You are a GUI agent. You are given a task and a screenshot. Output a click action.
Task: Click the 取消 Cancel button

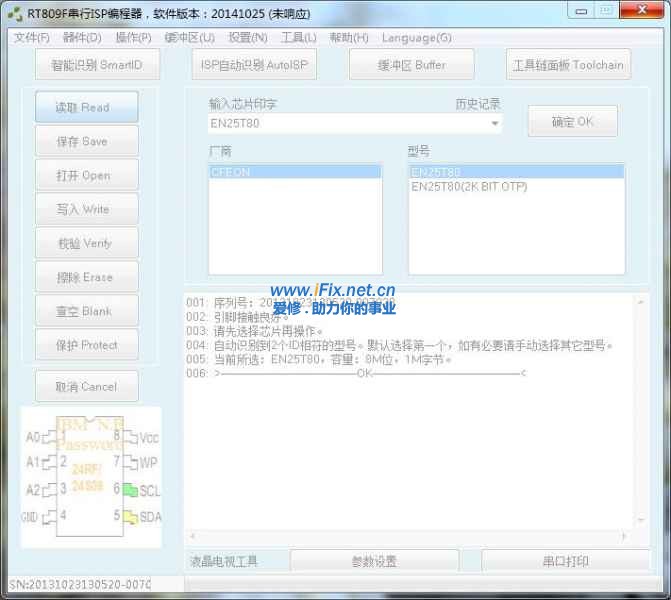tap(87, 386)
